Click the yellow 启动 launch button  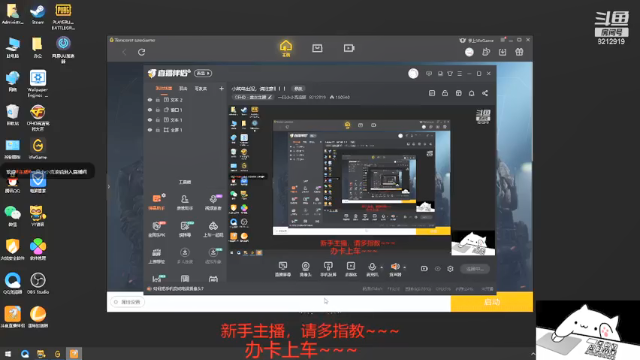491,302
